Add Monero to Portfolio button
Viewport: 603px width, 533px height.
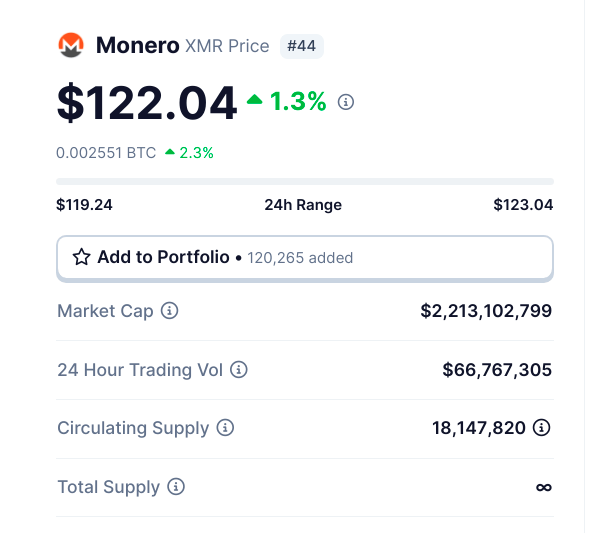pos(305,258)
